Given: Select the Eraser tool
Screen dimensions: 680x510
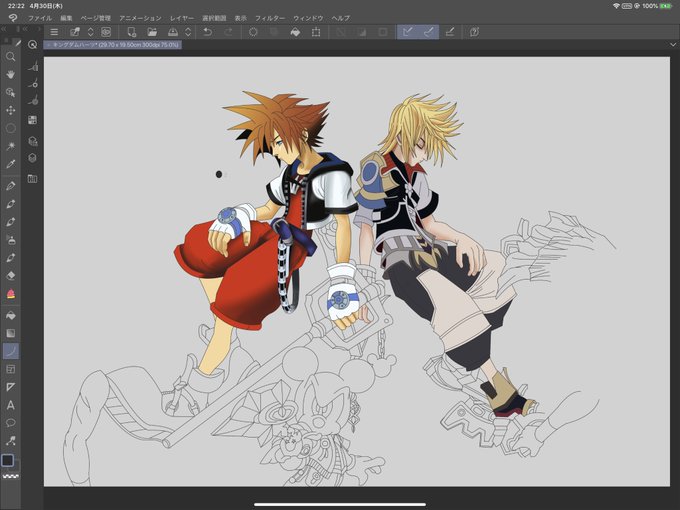Looking at the screenshot, I should point(10,275).
